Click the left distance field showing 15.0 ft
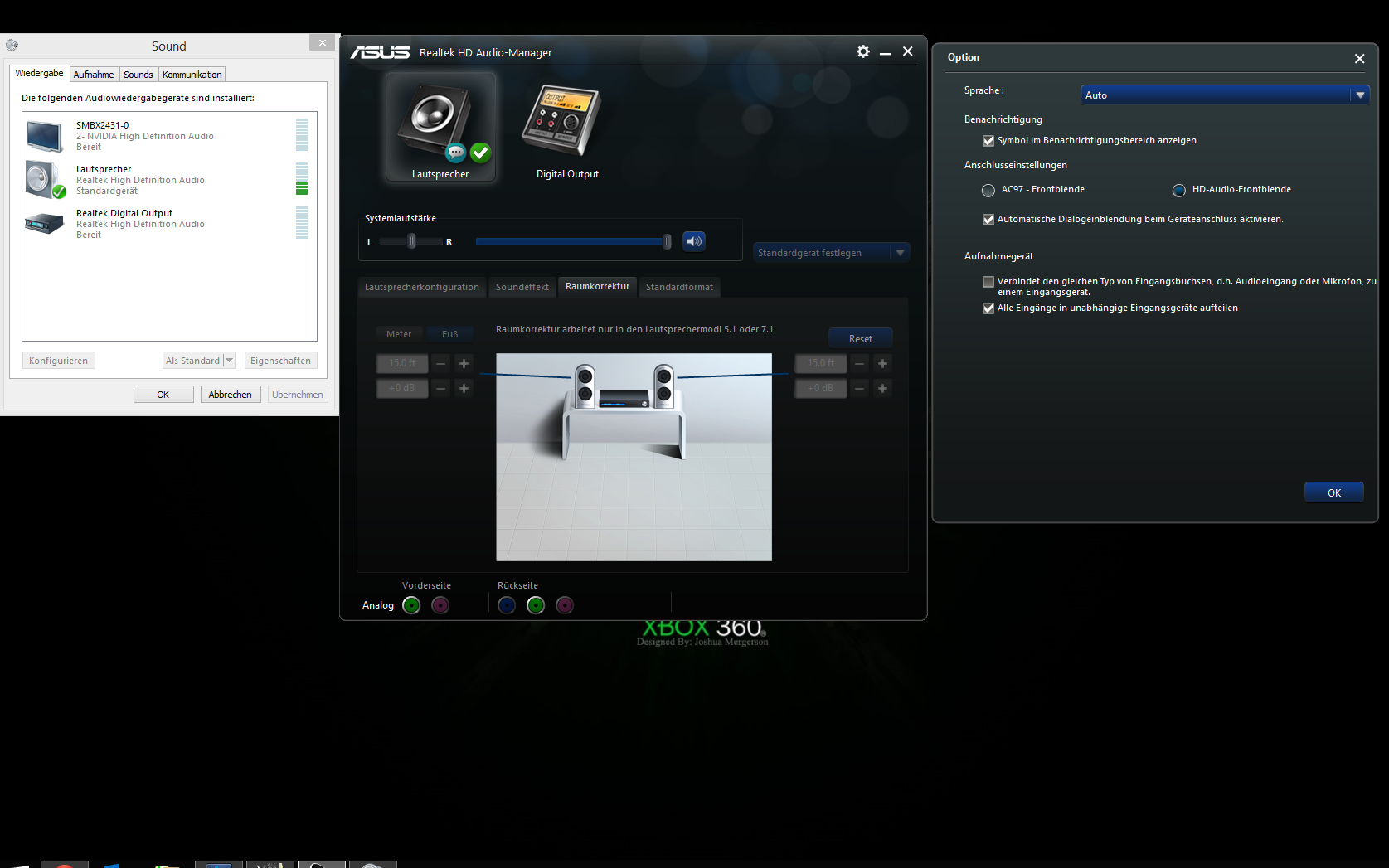Viewport: 1389px width, 868px height. (x=402, y=363)
